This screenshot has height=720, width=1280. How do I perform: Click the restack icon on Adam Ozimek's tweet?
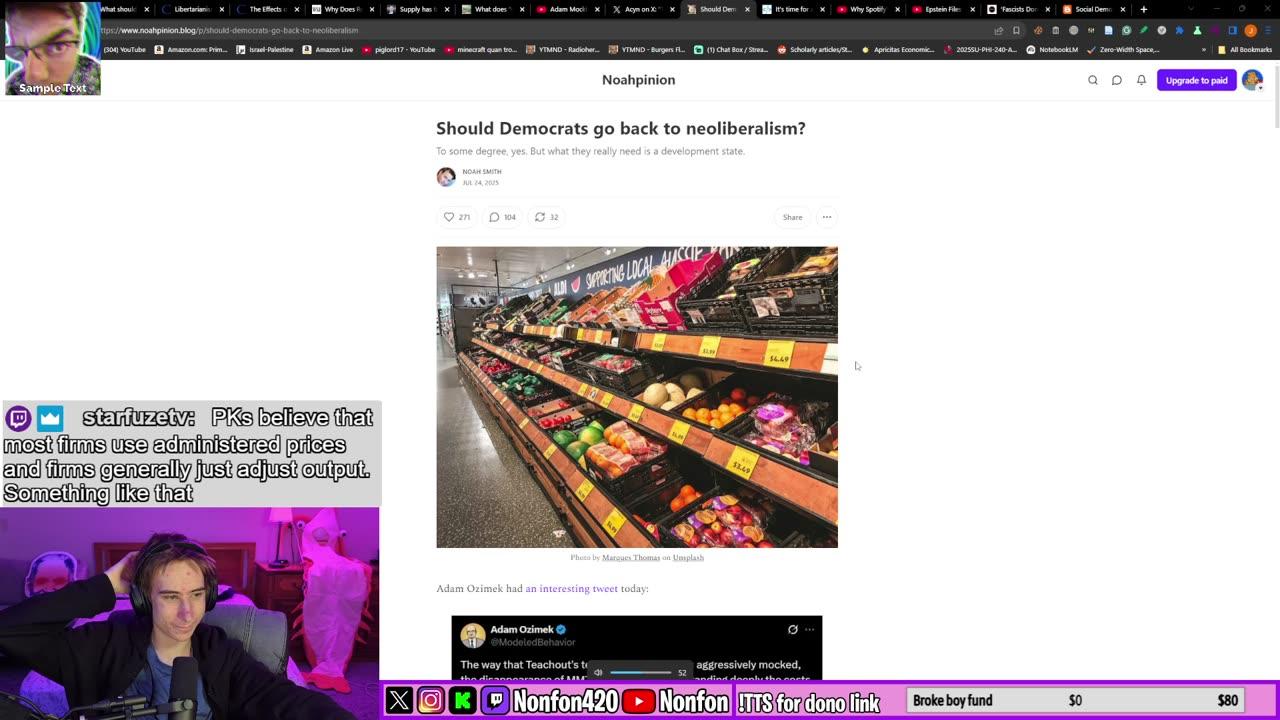point(793,629)
